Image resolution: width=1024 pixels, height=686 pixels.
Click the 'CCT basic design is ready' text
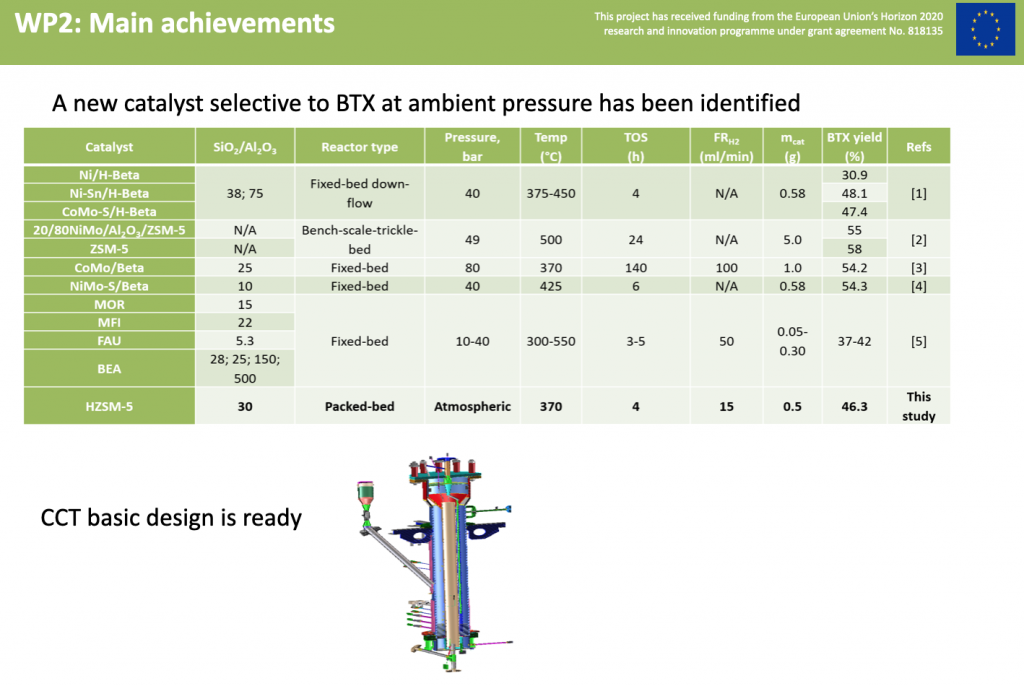(171, 517)
